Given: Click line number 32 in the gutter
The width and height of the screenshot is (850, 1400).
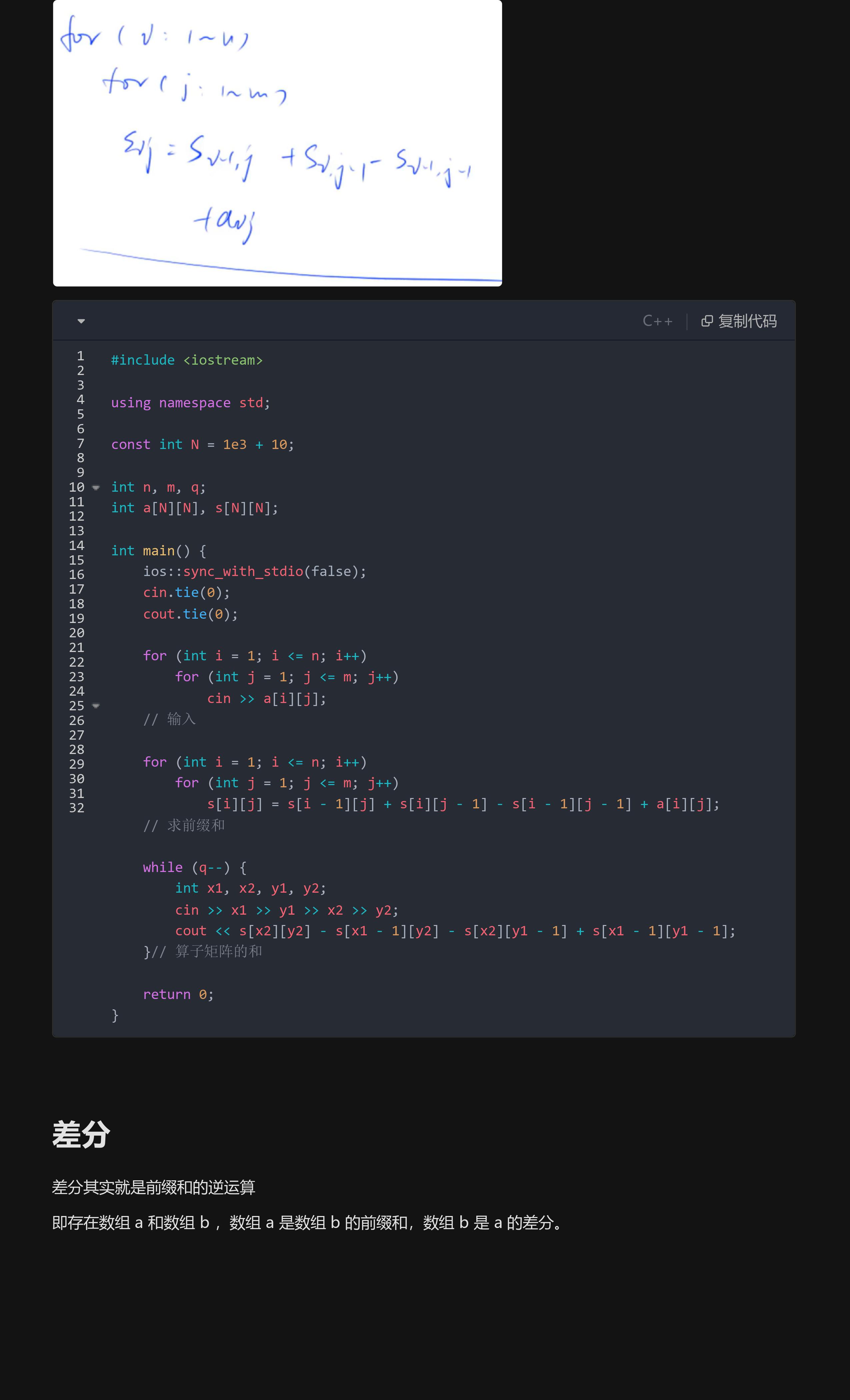Looking at the screenshot, I should tap(77, 808).
